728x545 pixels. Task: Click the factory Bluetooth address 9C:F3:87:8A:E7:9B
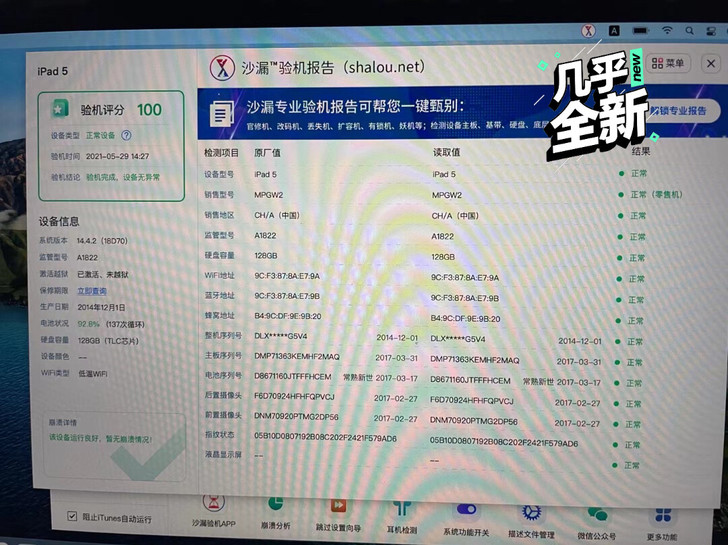point(287,296)
